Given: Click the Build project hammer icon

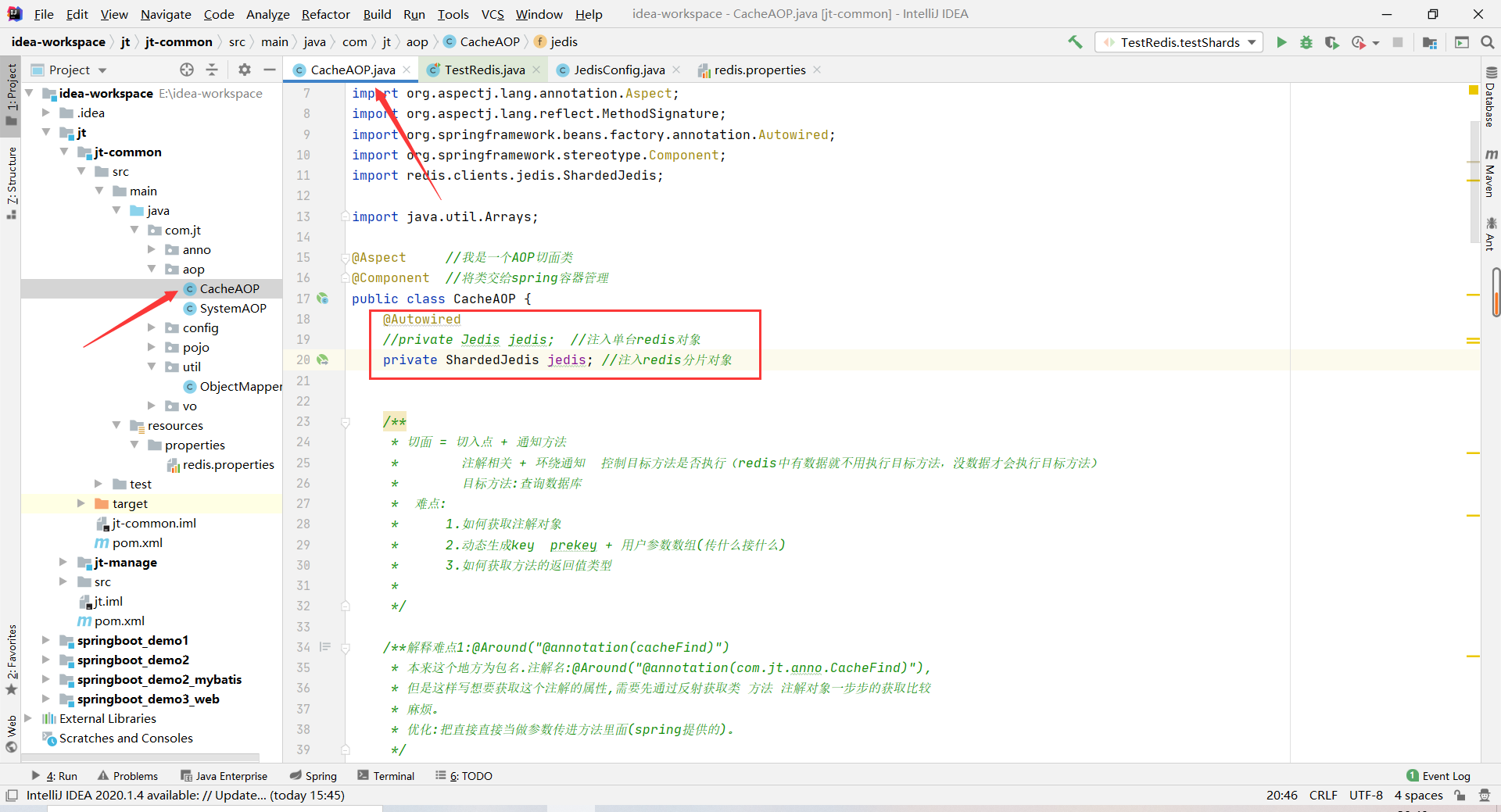Looking at the screenshot, I should click(1075, 42).
